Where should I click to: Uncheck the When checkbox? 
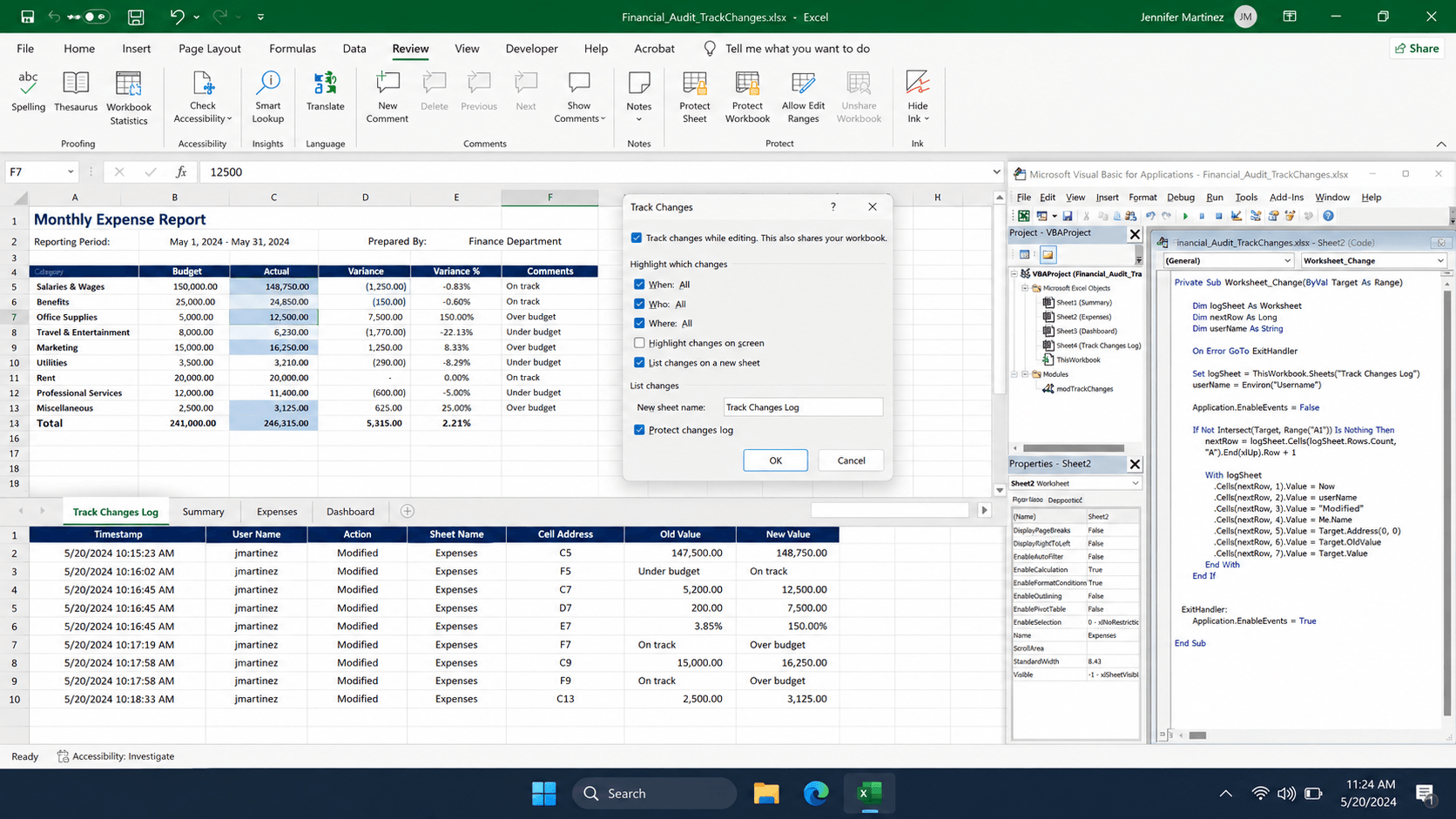click(639, 285)
